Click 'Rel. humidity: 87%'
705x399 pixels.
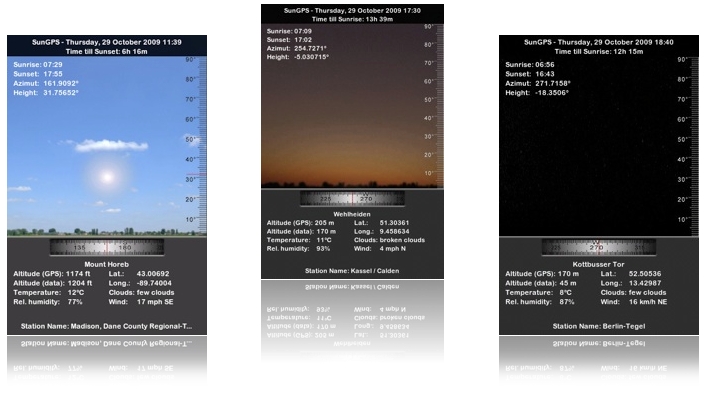(540, 302)
